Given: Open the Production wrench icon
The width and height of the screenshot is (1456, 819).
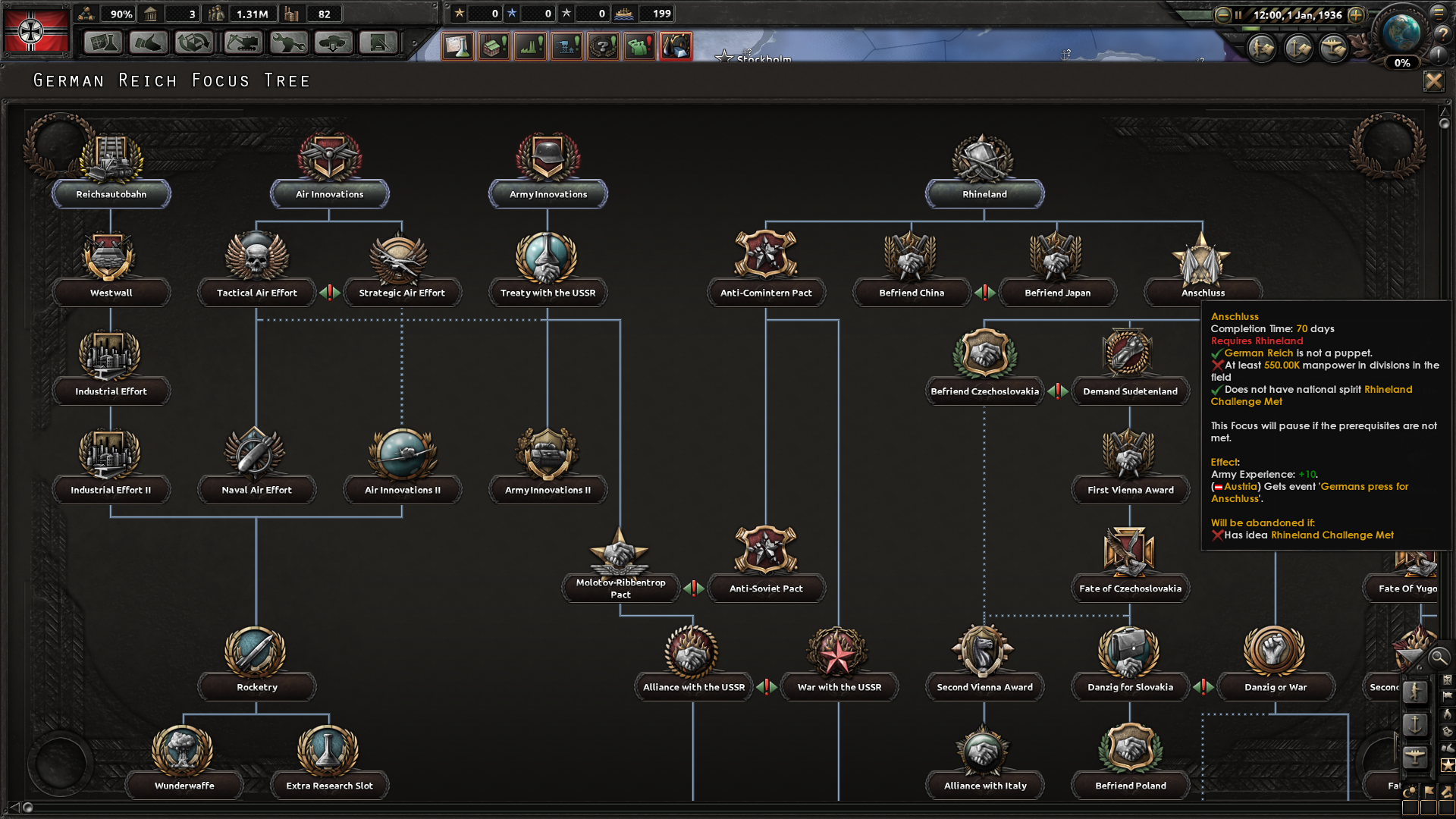Looking at the screenshot, I should (288, 42).
